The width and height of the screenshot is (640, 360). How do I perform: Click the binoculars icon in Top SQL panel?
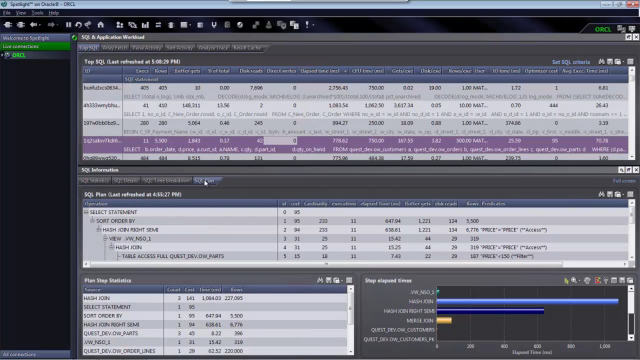(x=601, y=62)
